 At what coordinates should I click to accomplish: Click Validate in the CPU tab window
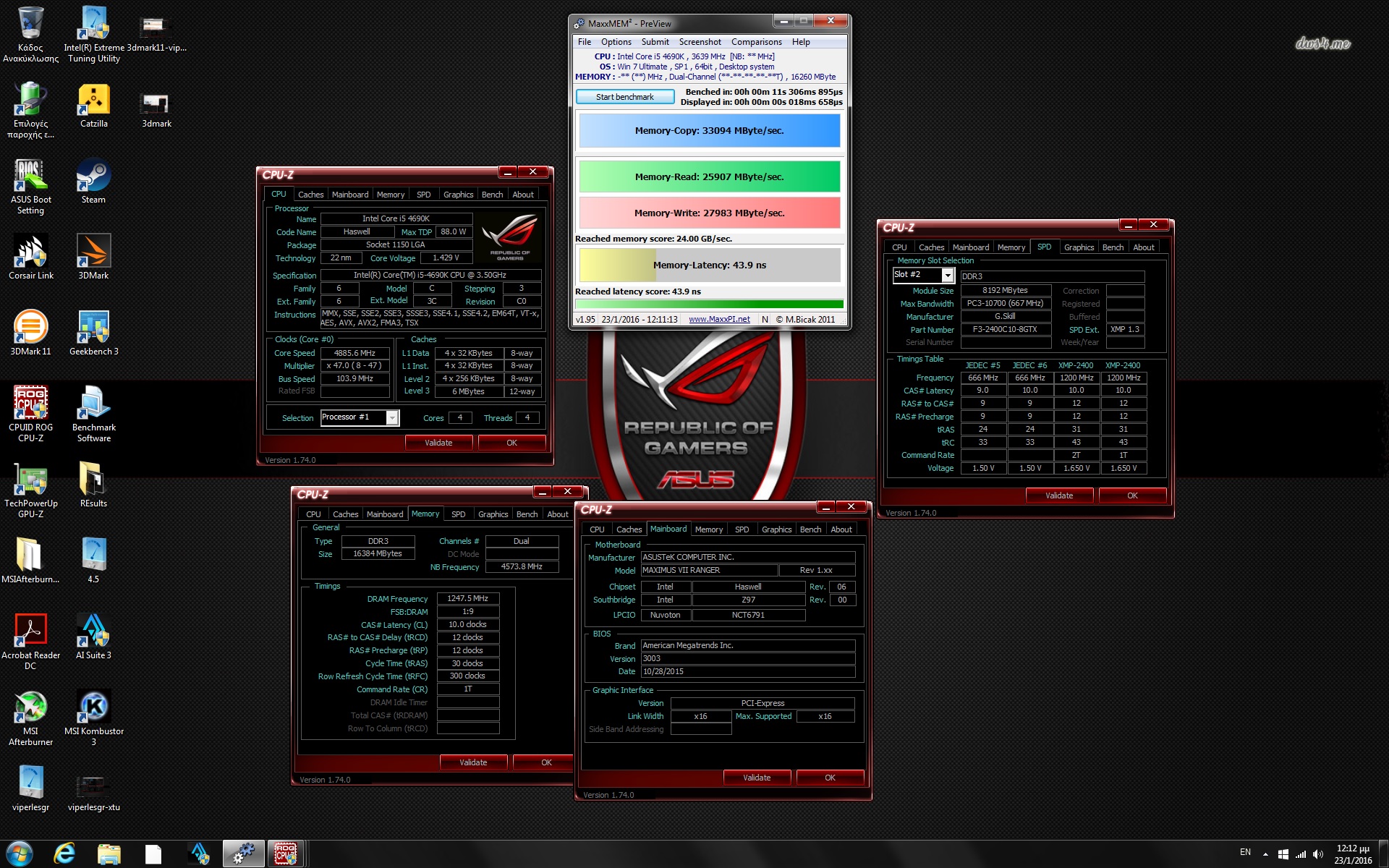pyautogui.click(x=438, y=443)
